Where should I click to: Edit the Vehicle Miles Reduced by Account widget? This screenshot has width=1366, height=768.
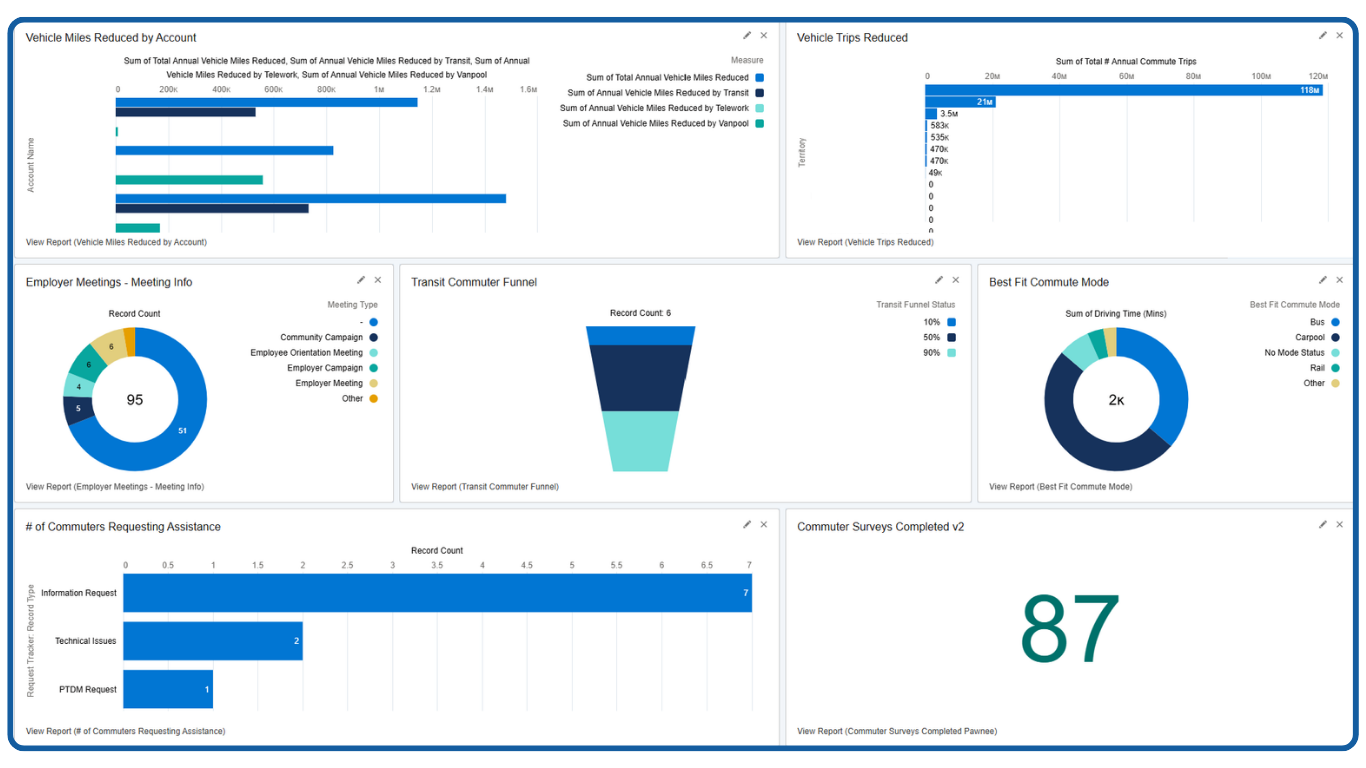point(747,36)
